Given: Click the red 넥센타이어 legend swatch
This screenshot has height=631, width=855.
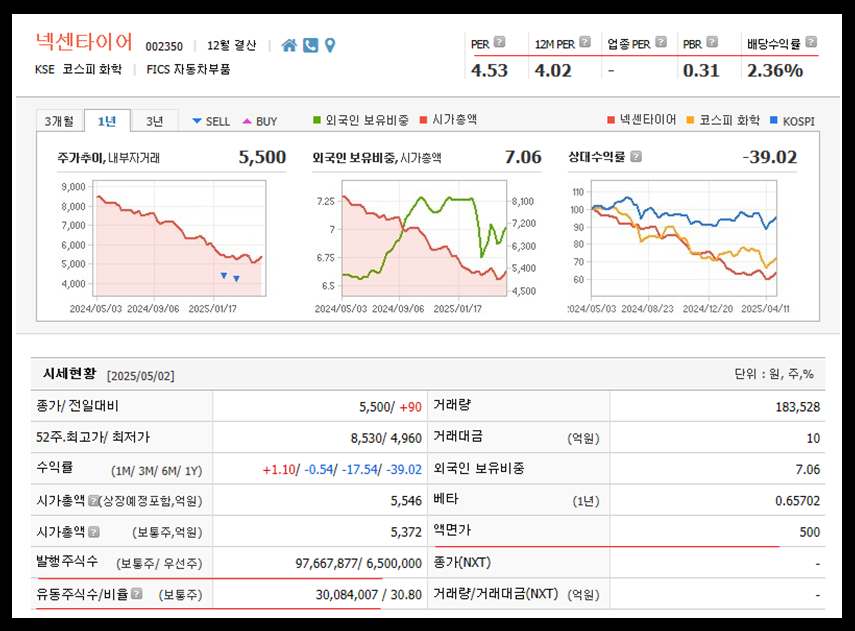Looking at the screenshot, I should pos(611,120).
